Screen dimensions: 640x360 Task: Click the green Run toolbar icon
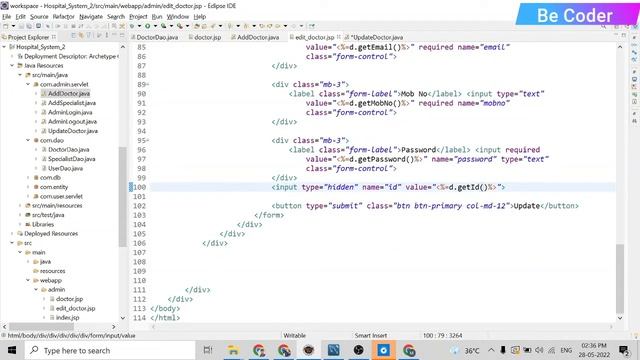pyautogui.click(x=147, y=26)
